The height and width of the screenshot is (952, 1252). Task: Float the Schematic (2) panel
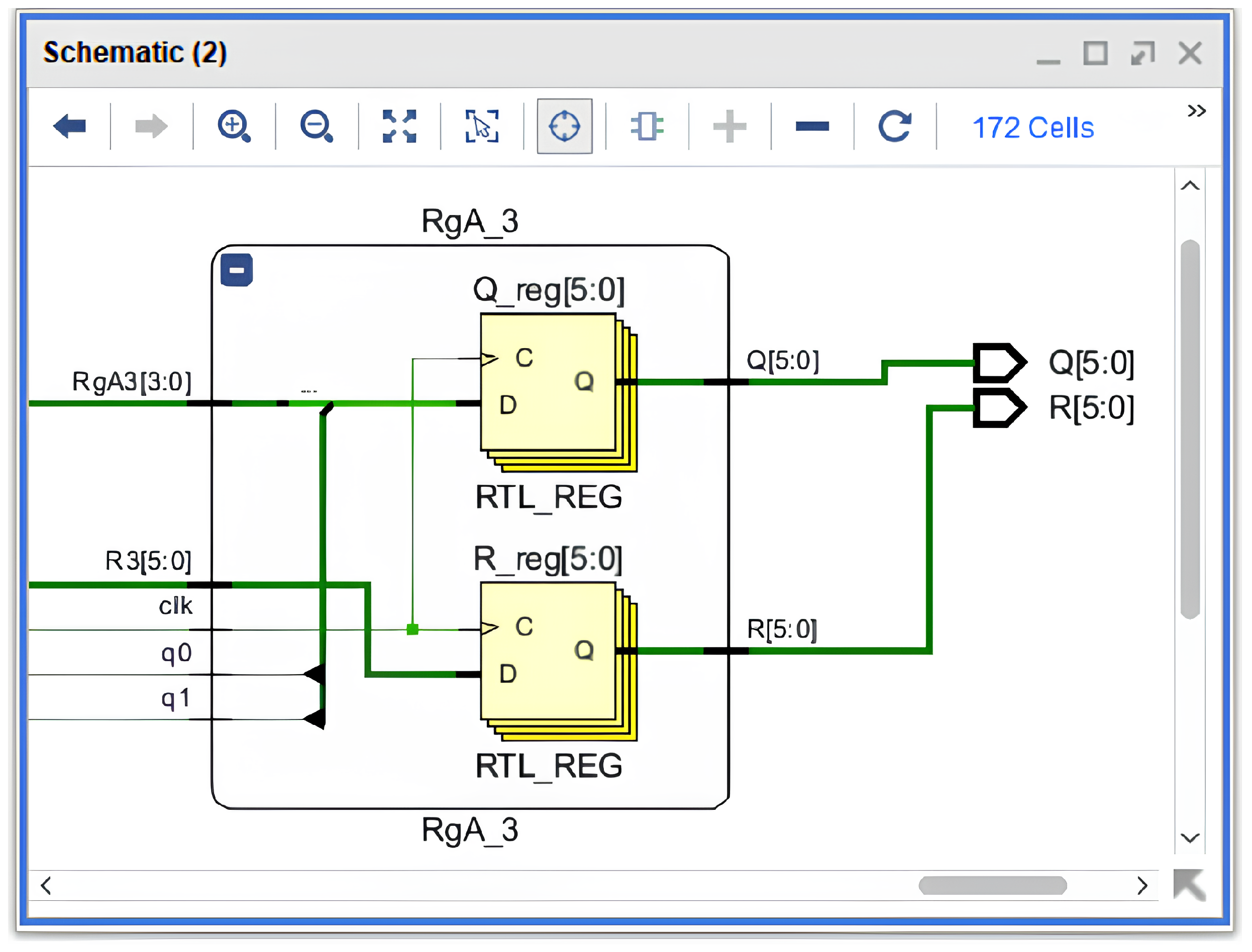point(1142,54)
